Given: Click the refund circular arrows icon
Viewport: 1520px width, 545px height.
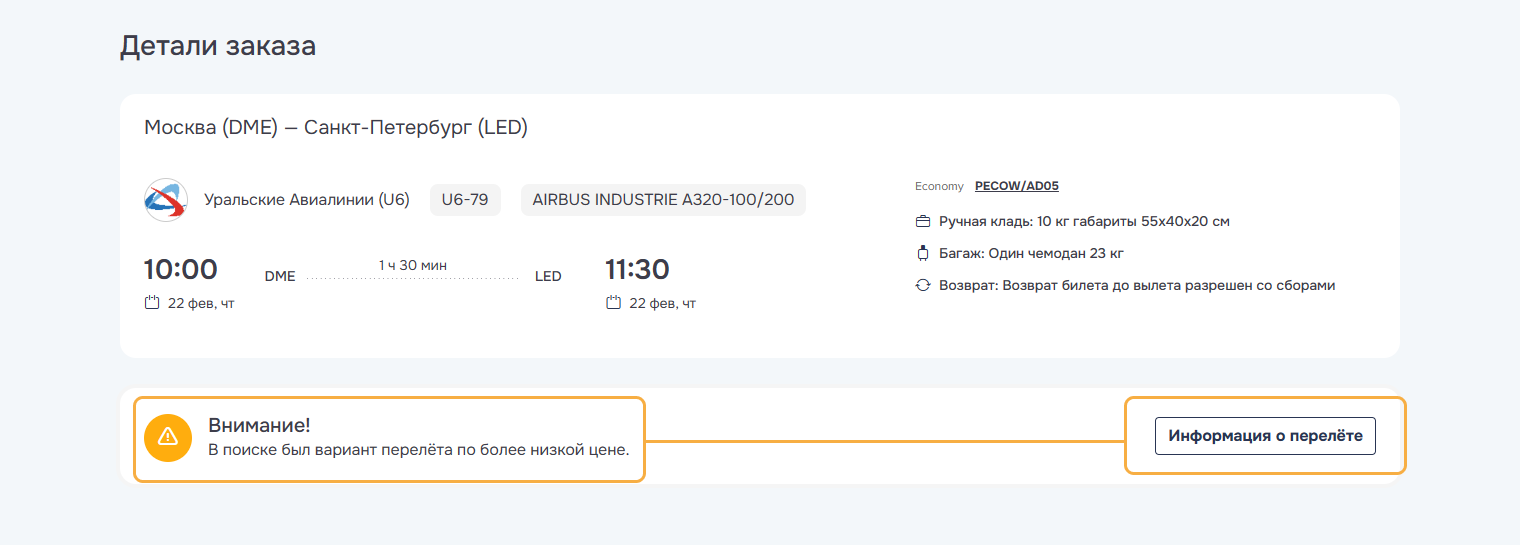Looking at the screenshot, I should point(923,285).
